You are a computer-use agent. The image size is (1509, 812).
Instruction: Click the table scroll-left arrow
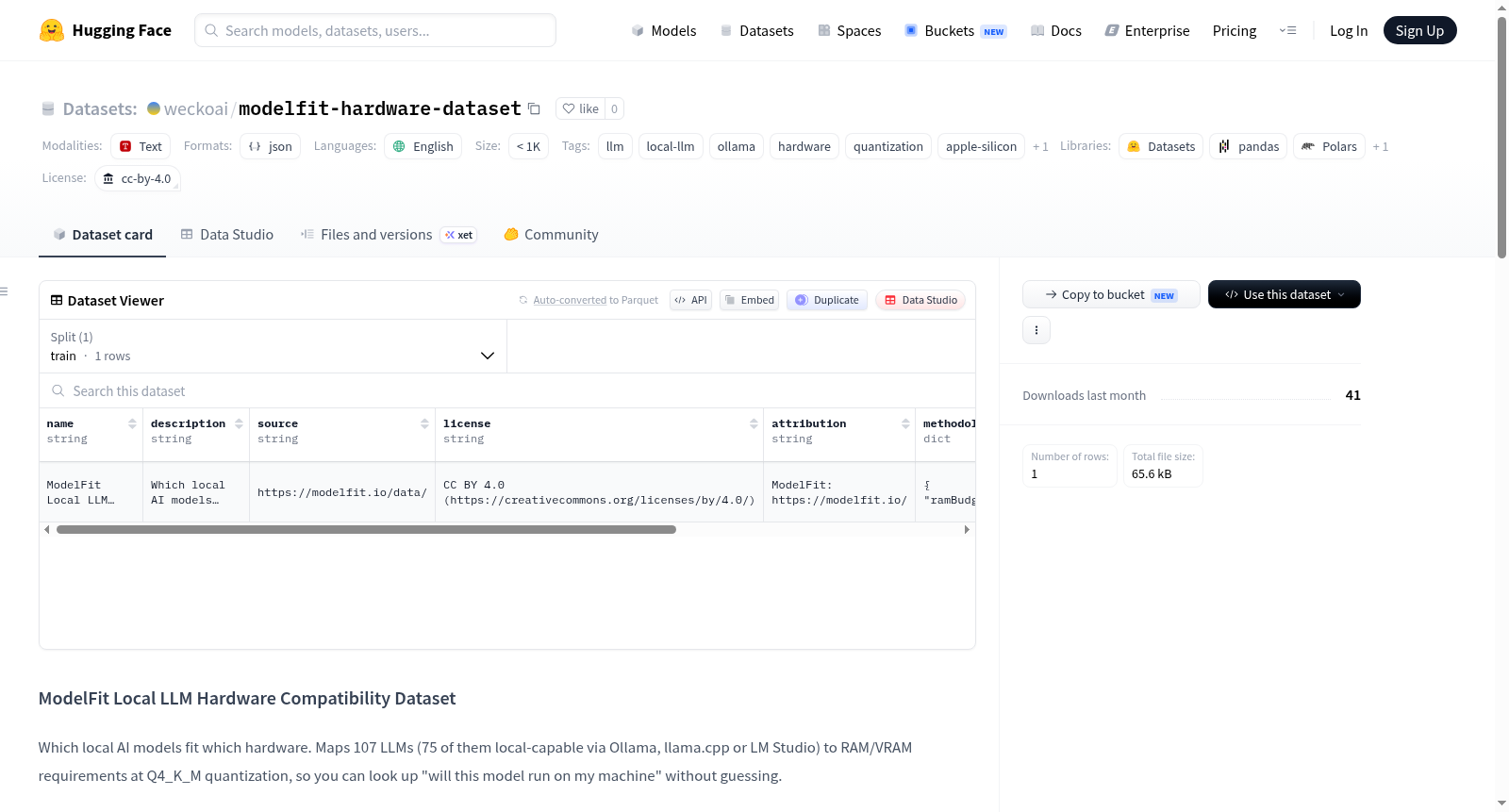pos(46,530)
